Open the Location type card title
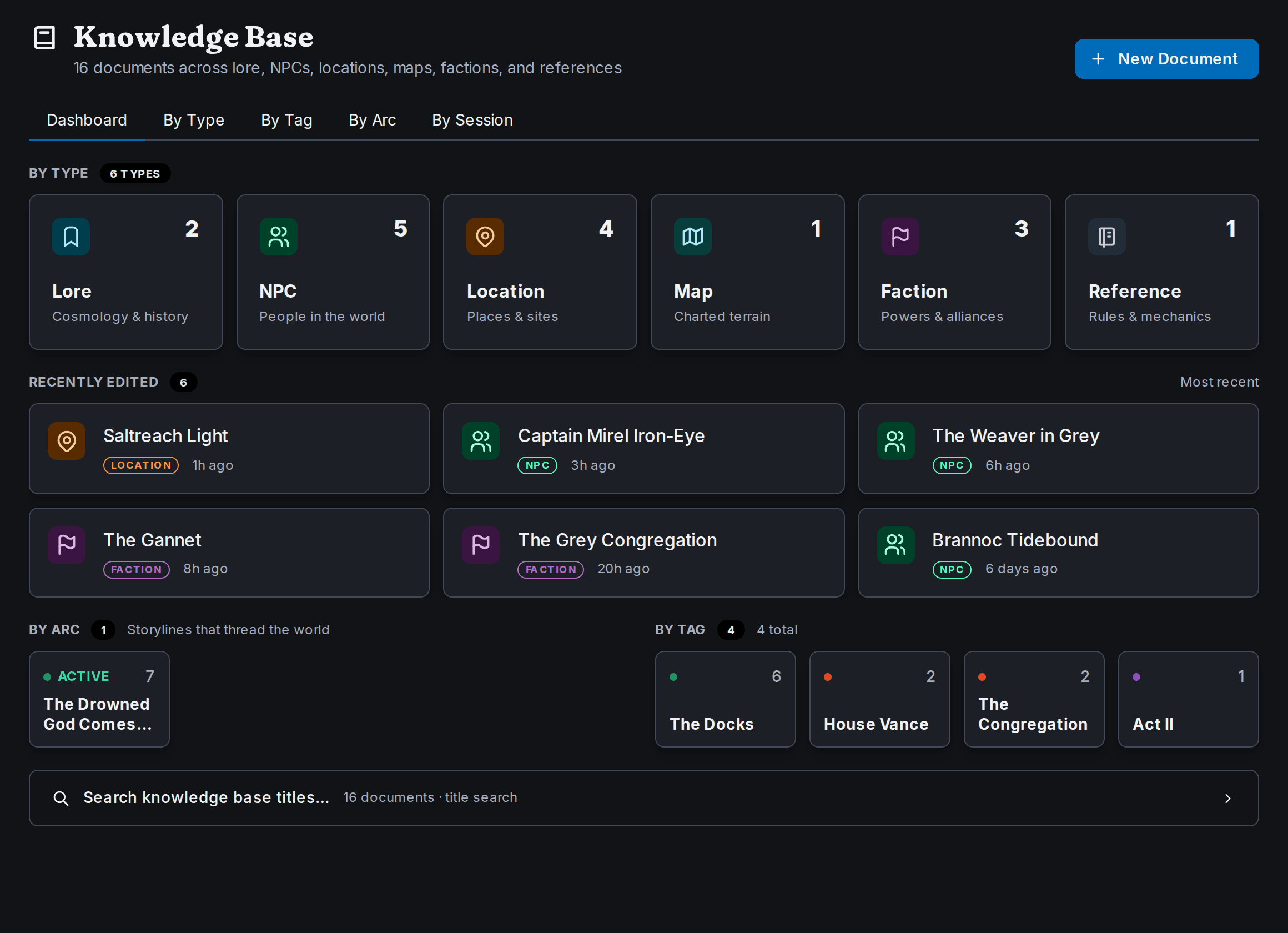Viewport: 1288px width, 933px height. 505,292
